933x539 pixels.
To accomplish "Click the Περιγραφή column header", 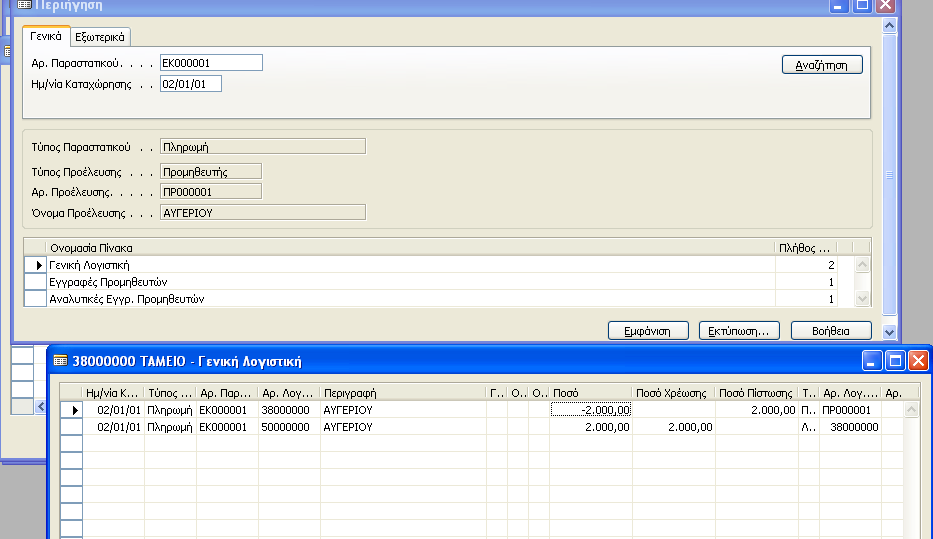I will (403, 393).
